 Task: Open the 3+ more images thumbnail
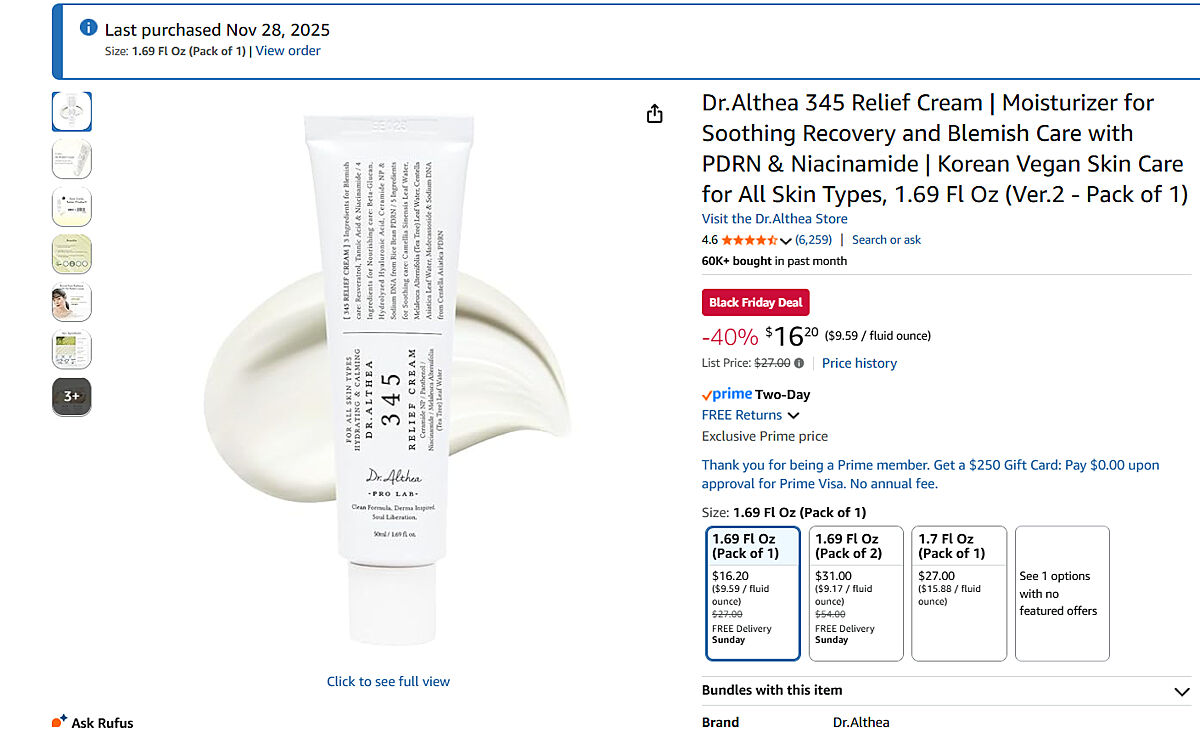coord(72,397)
